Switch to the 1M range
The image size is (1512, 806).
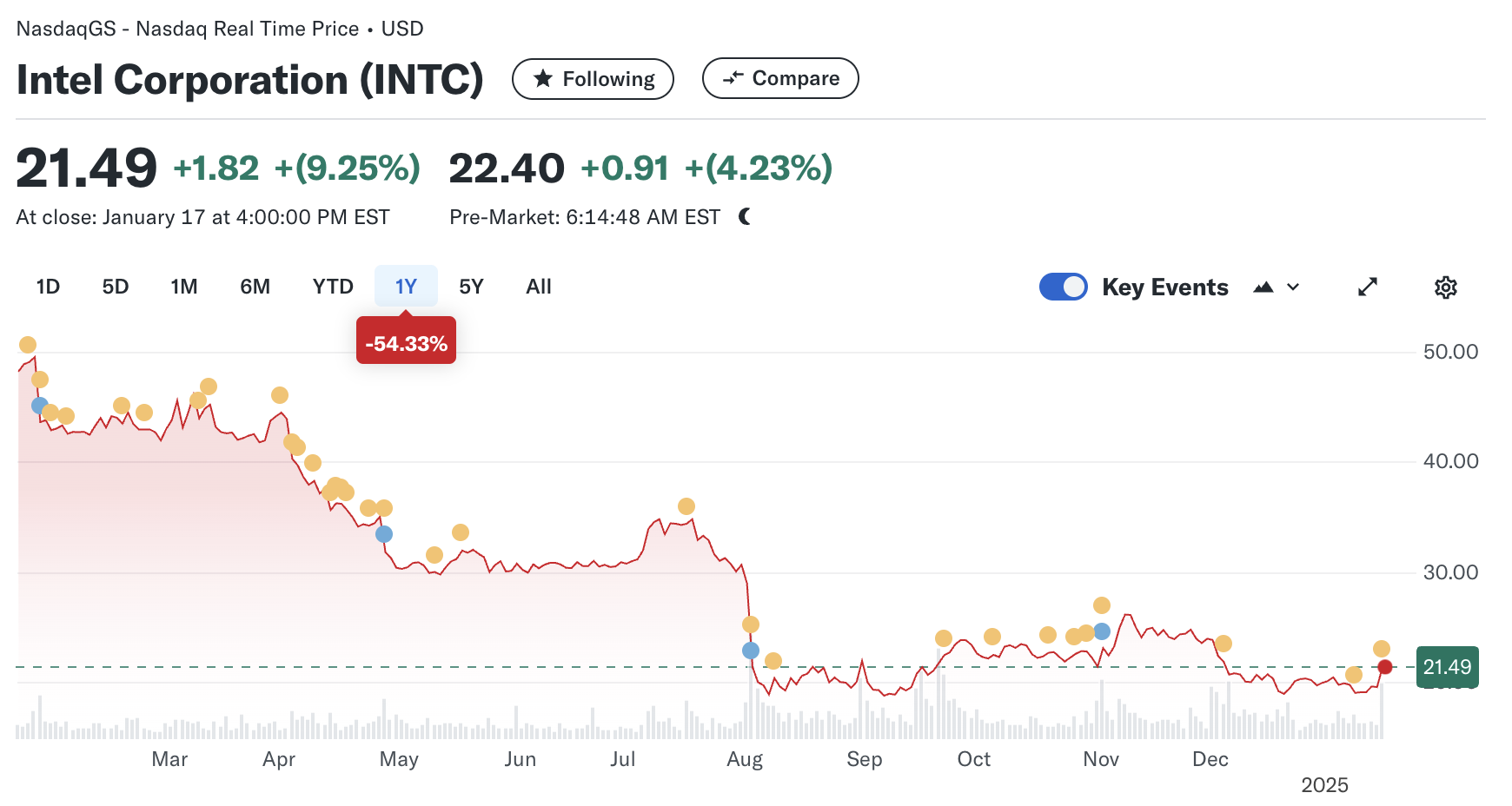click(x=184, y=287)
